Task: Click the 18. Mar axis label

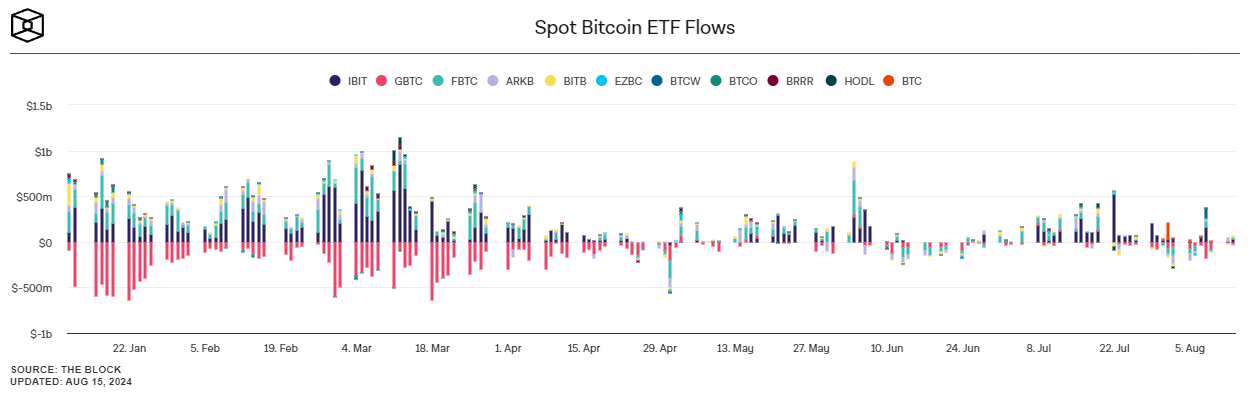Action: (433, 348)
